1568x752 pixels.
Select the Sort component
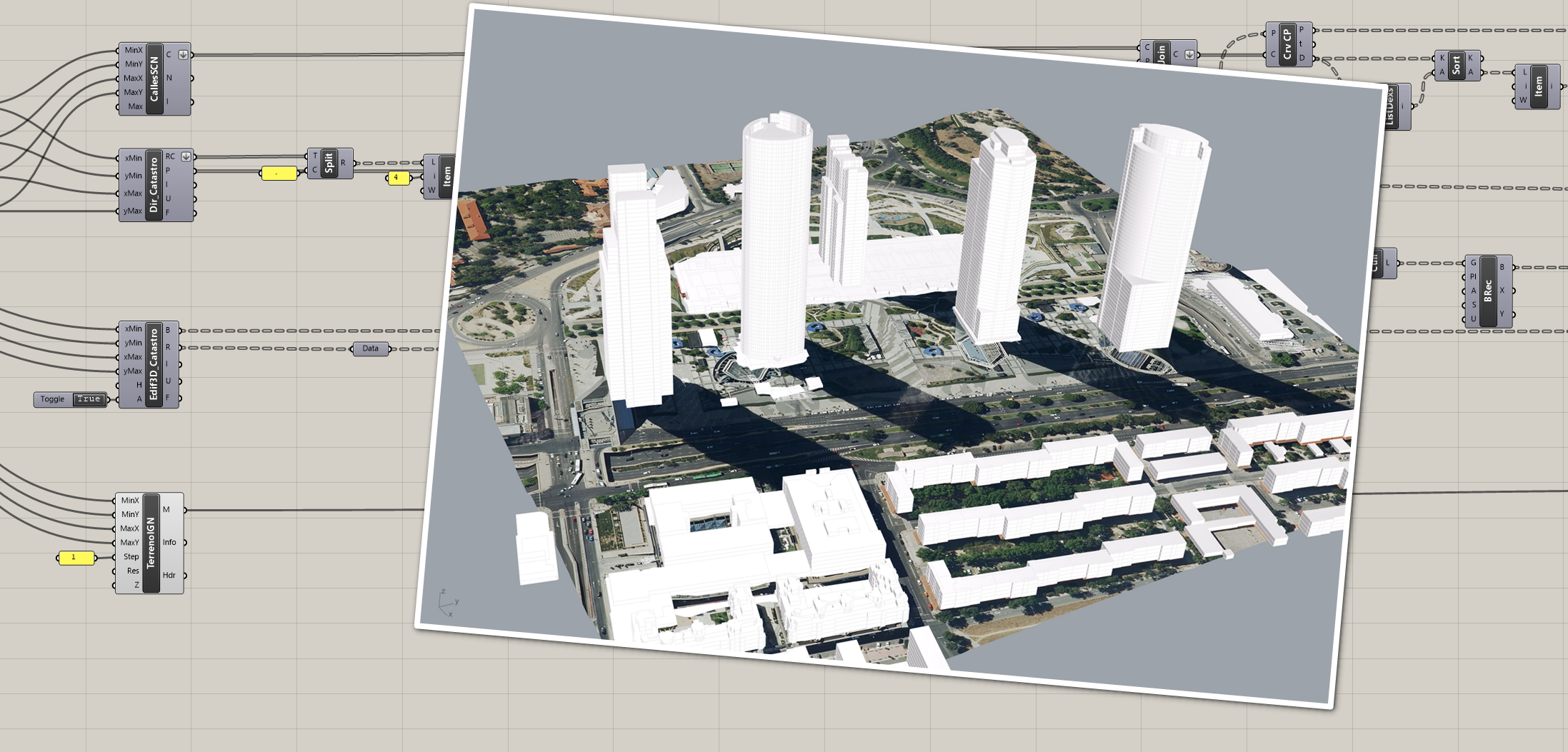pyautogui.click(x=1456, y=65)
